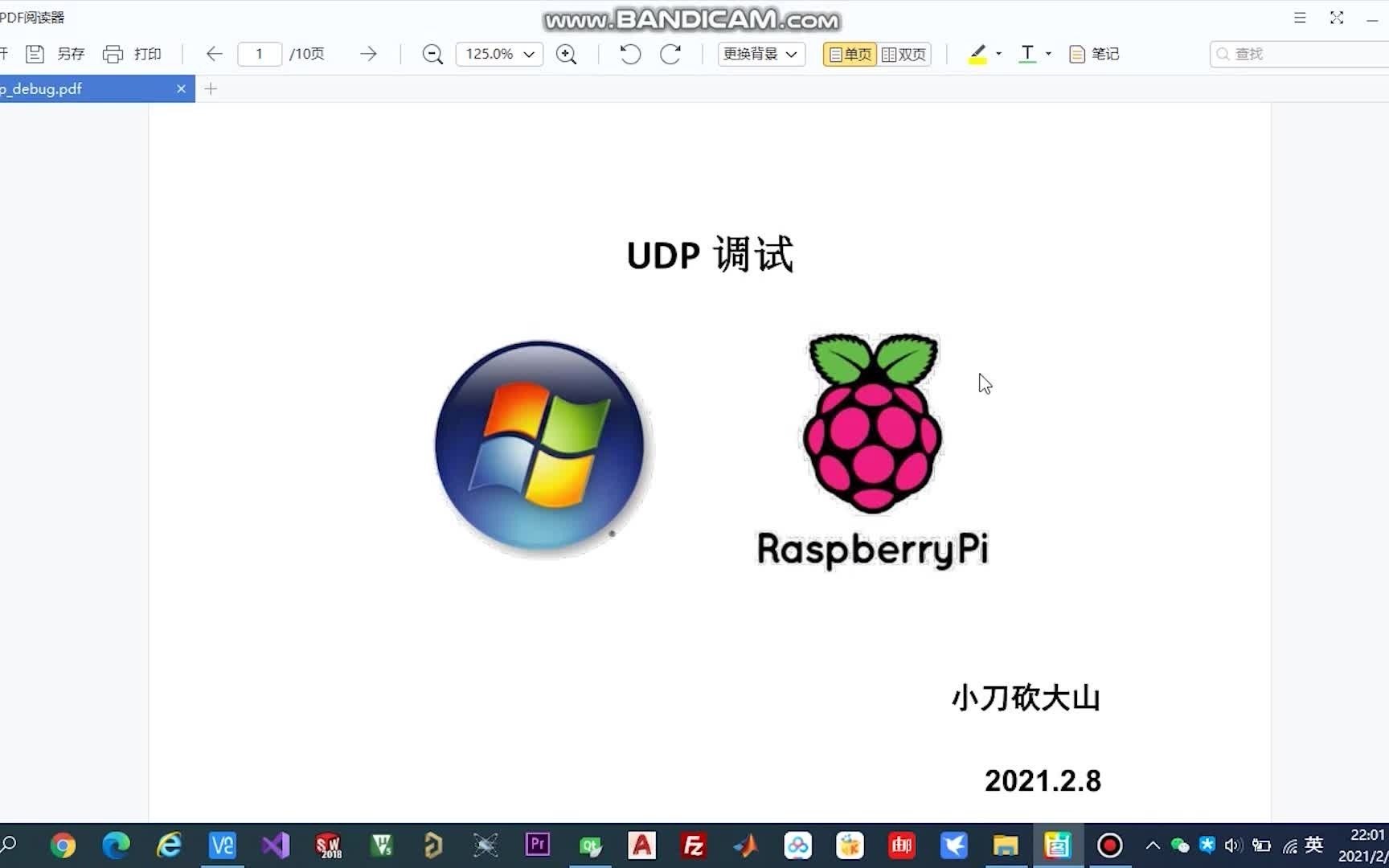Toggle fullscreen with the expand icon
The height and width of the screenshot is (868, 1389).
point(1337,18)
